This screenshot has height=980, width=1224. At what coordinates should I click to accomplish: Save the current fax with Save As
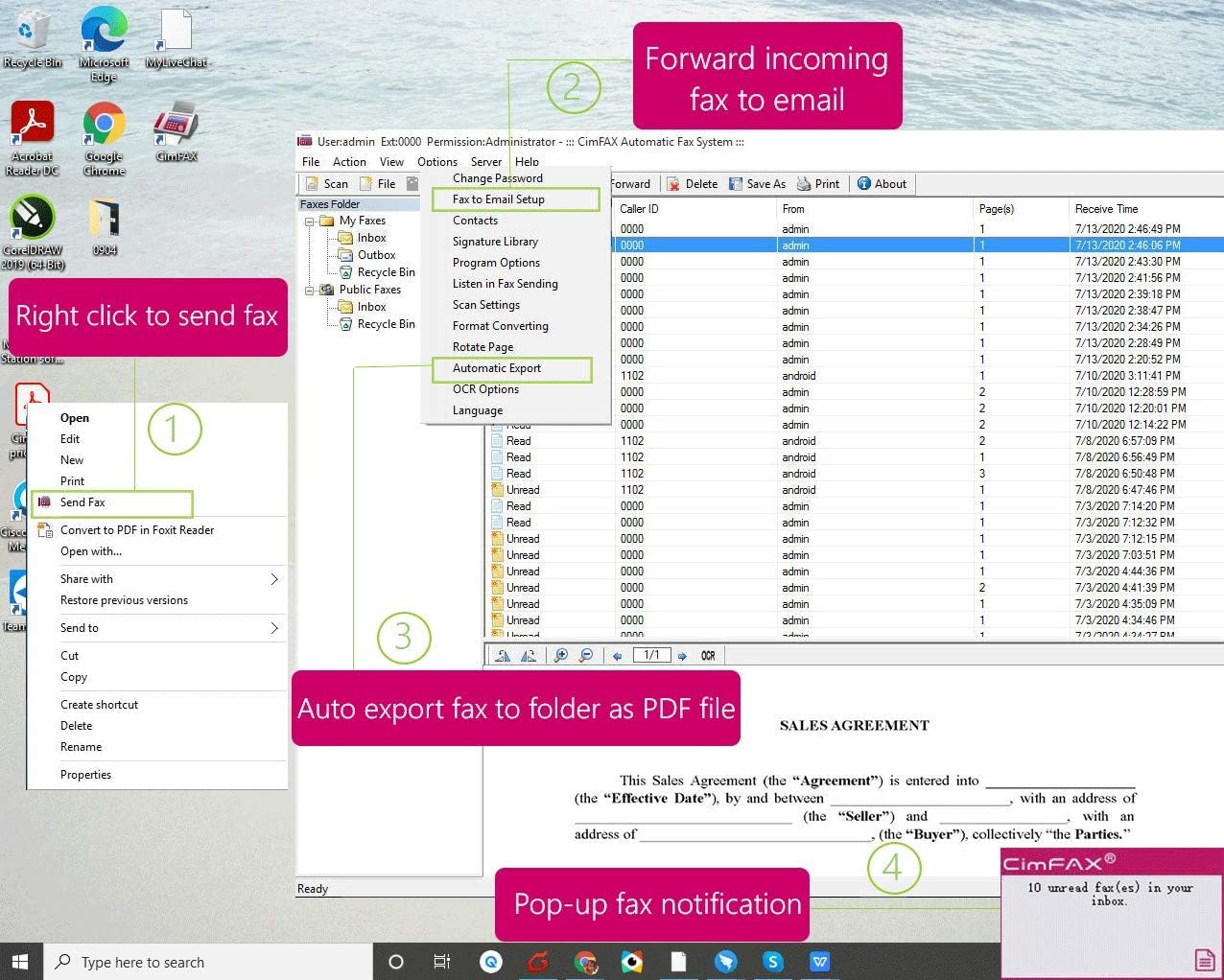(x=757, y=183)
